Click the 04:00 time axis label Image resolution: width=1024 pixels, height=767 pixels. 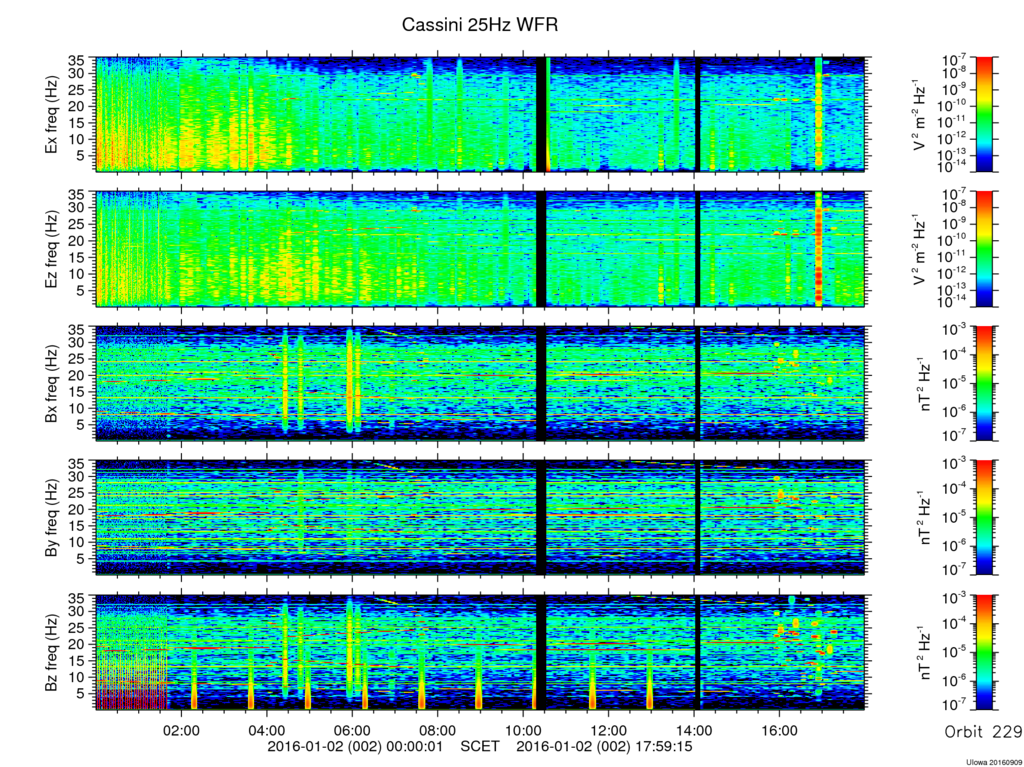point(266,730)
